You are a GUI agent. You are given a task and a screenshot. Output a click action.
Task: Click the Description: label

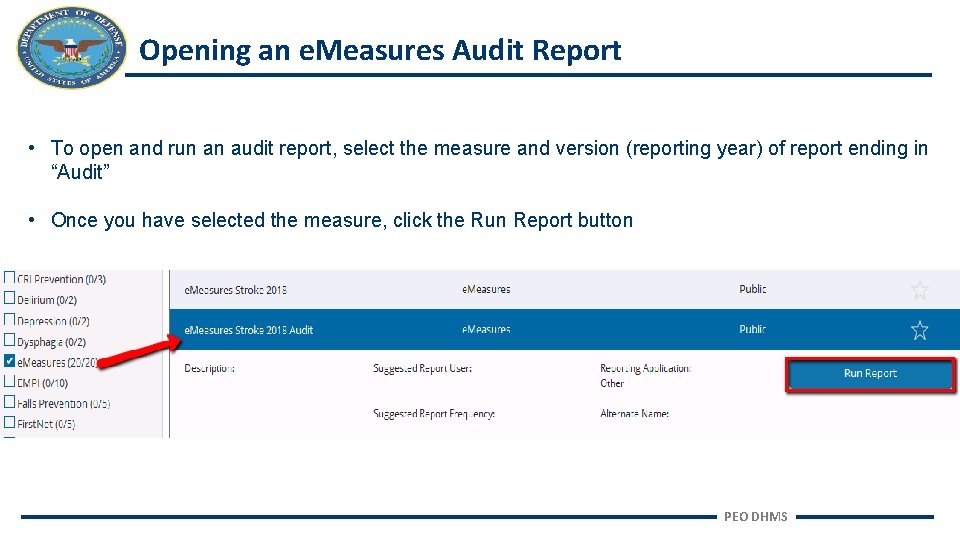click(x=209, y=369)
